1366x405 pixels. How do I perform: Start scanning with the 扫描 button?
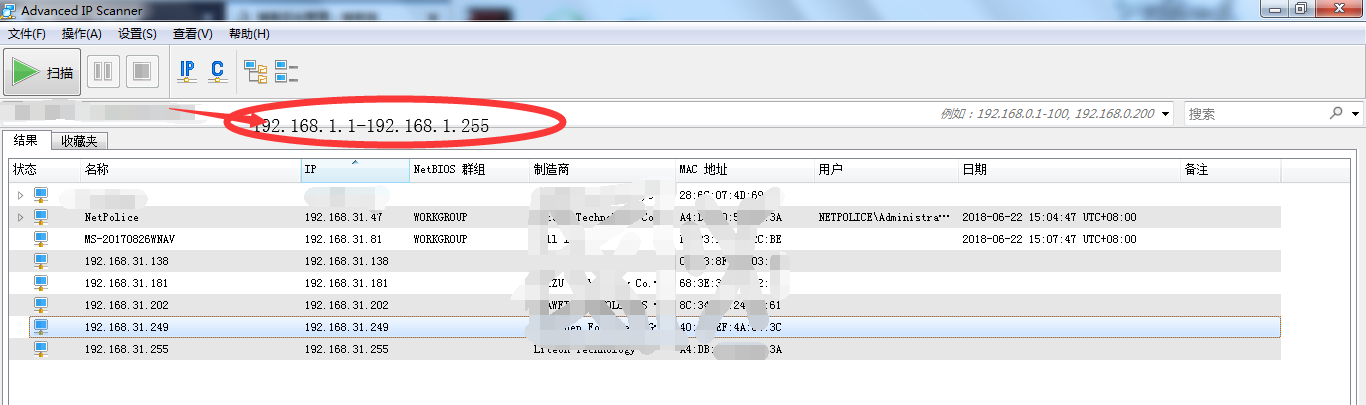43,72
